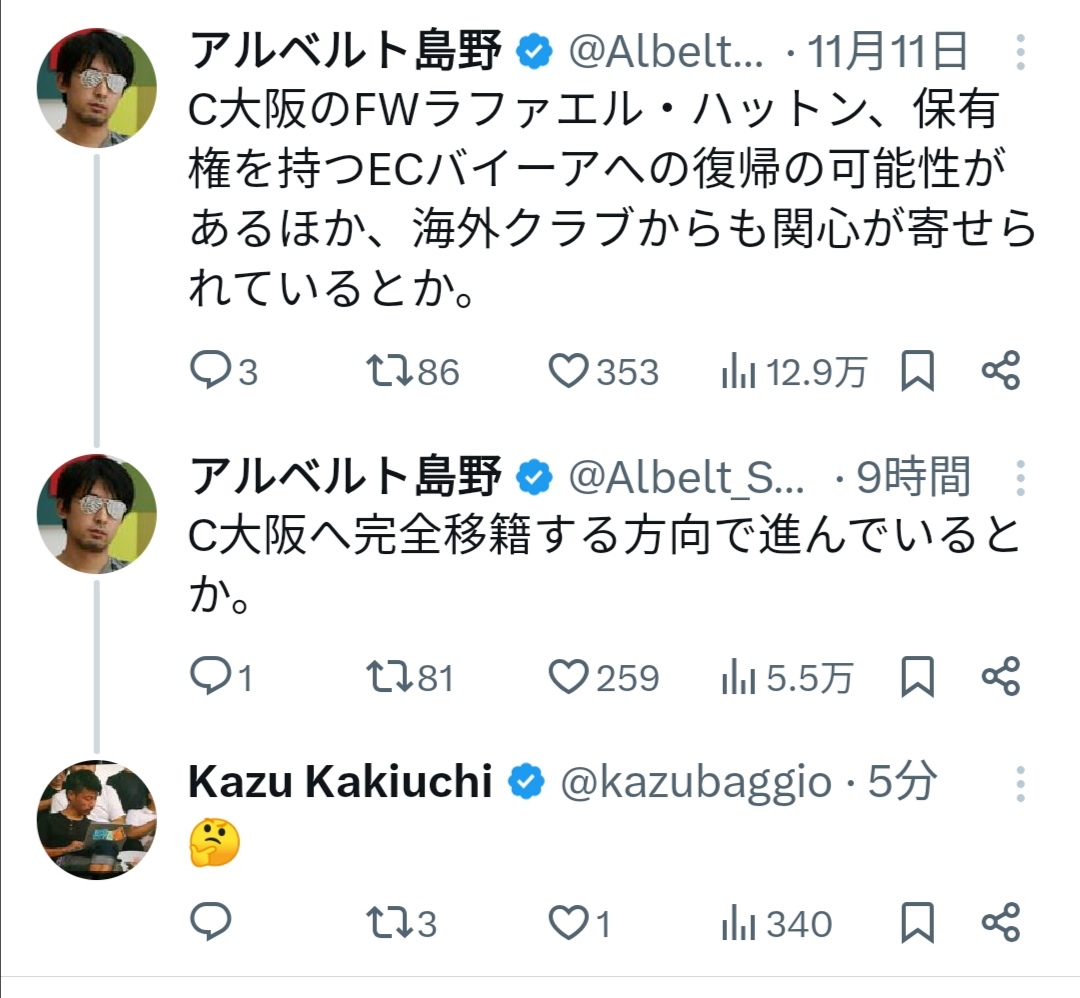Viewport: 1080px width, 998px height.
Task: Retweet the post with 86 retweets
Action: (389, 372)
